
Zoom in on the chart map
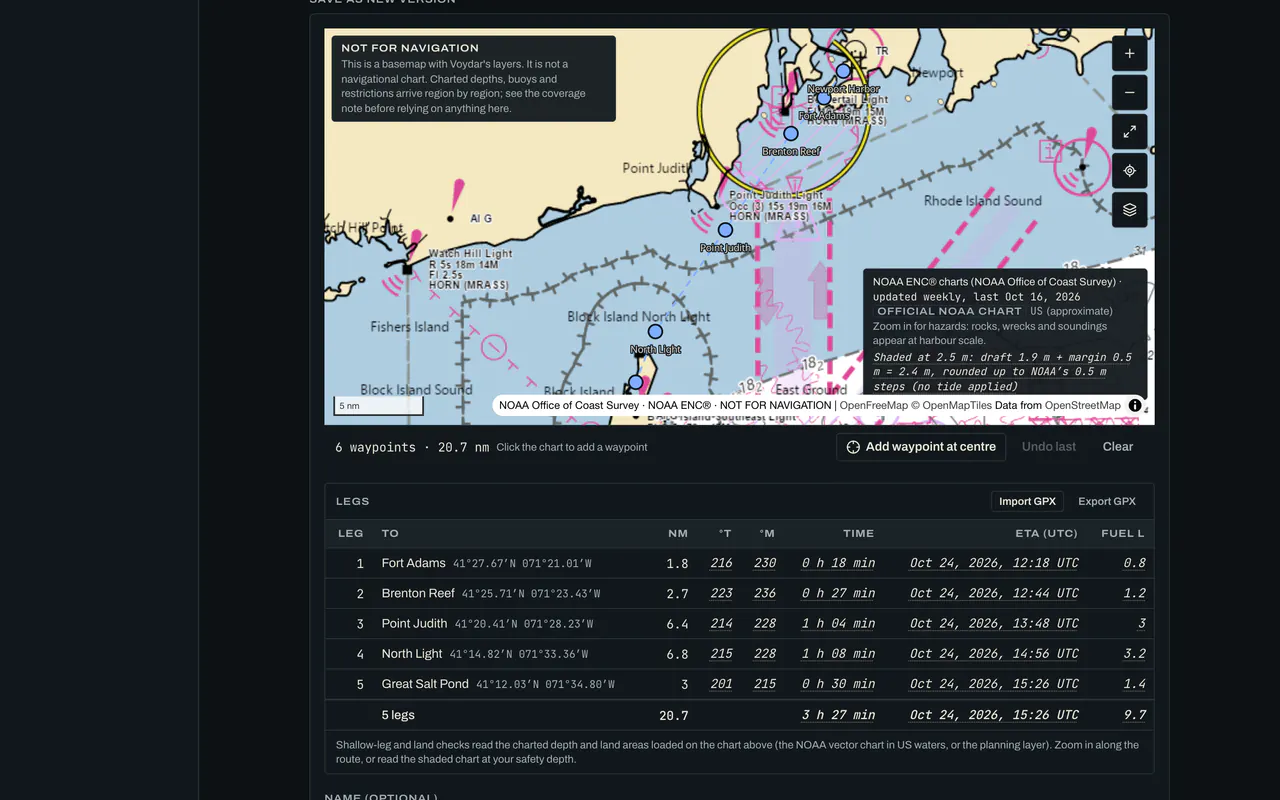[x=1129, y=54]
